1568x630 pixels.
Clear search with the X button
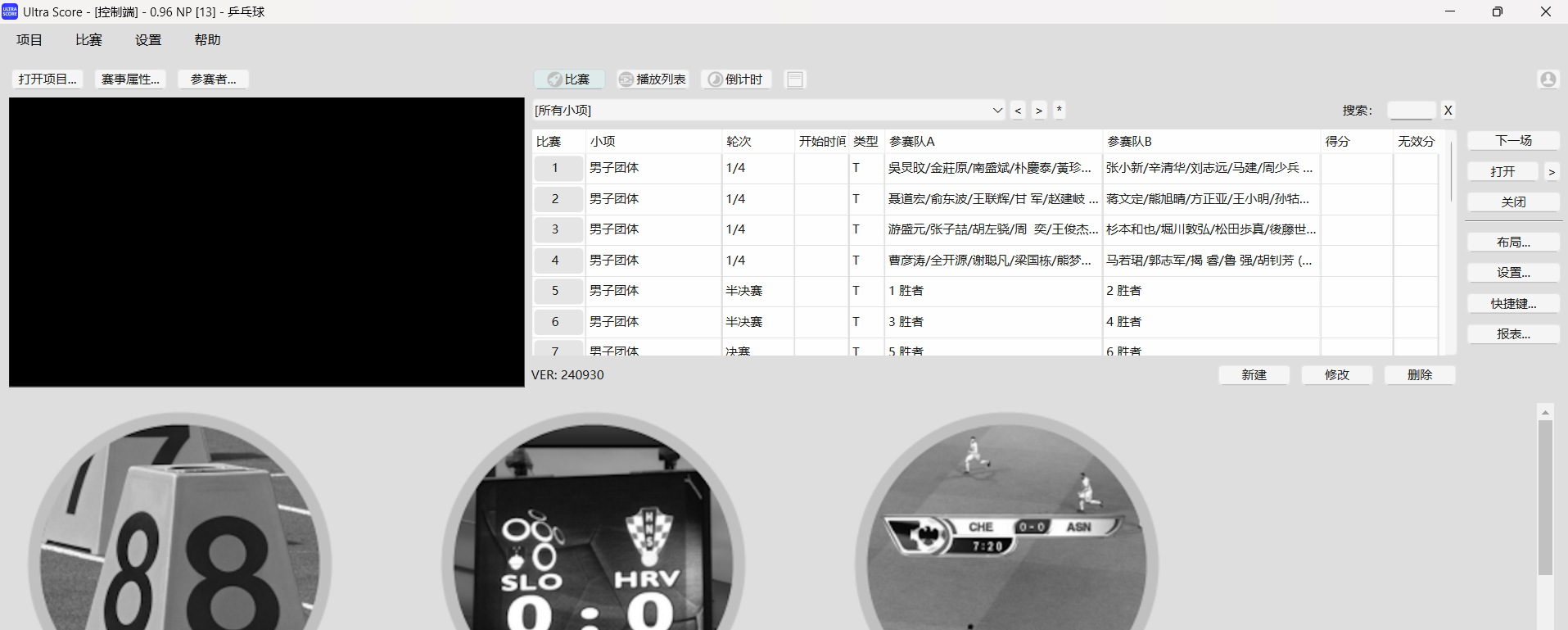(1448, 111)
